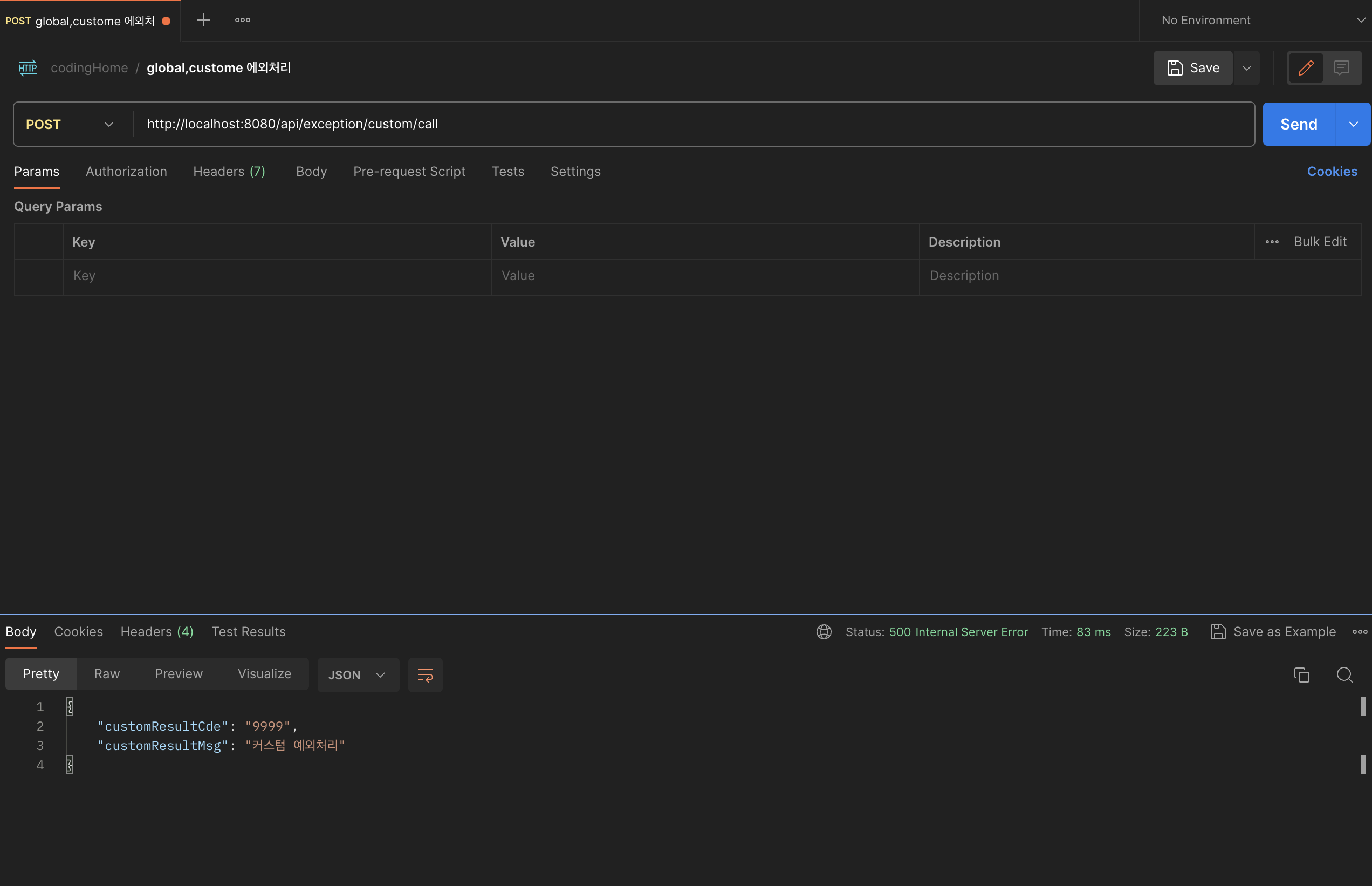Screen dimensions: 1372x886
Task: Open the Headers (7) request tab
Action: [229, 172]
